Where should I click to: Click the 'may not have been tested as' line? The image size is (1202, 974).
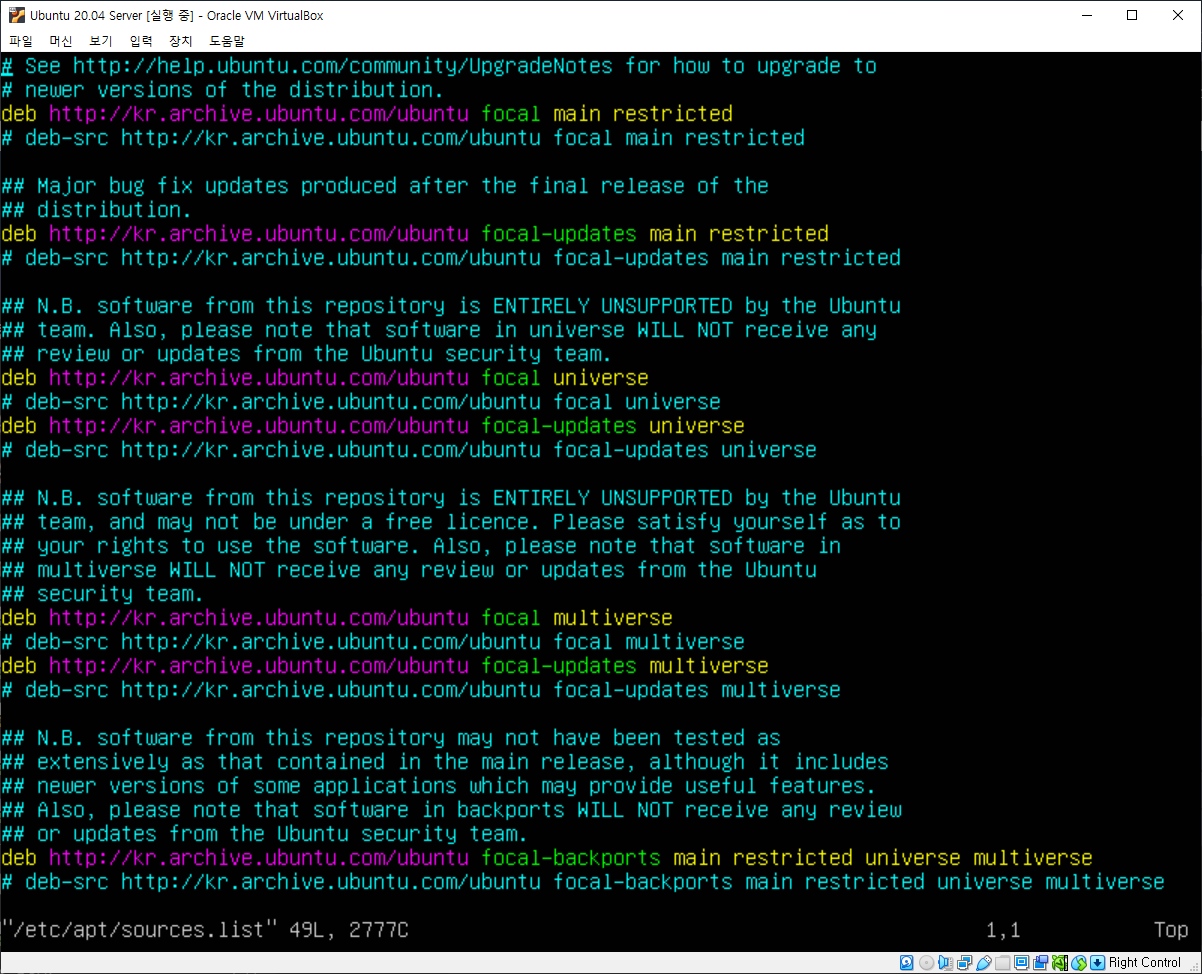391,738
